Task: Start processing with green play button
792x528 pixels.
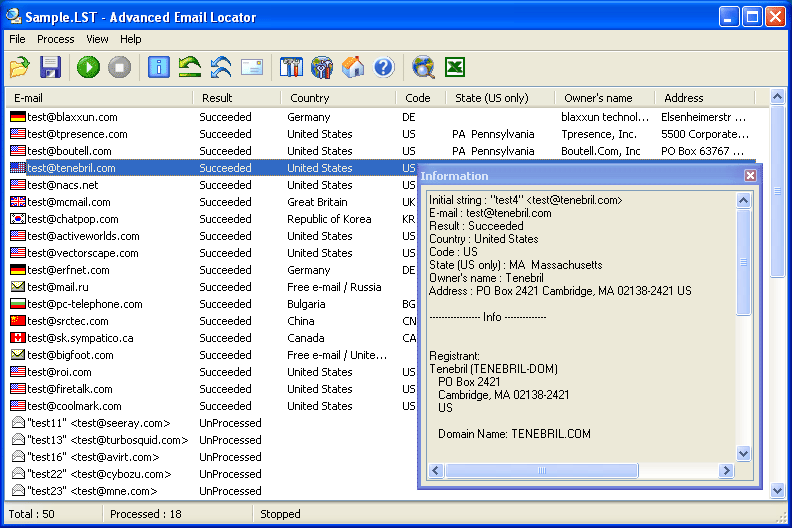Action: click(x=88, y=67)
